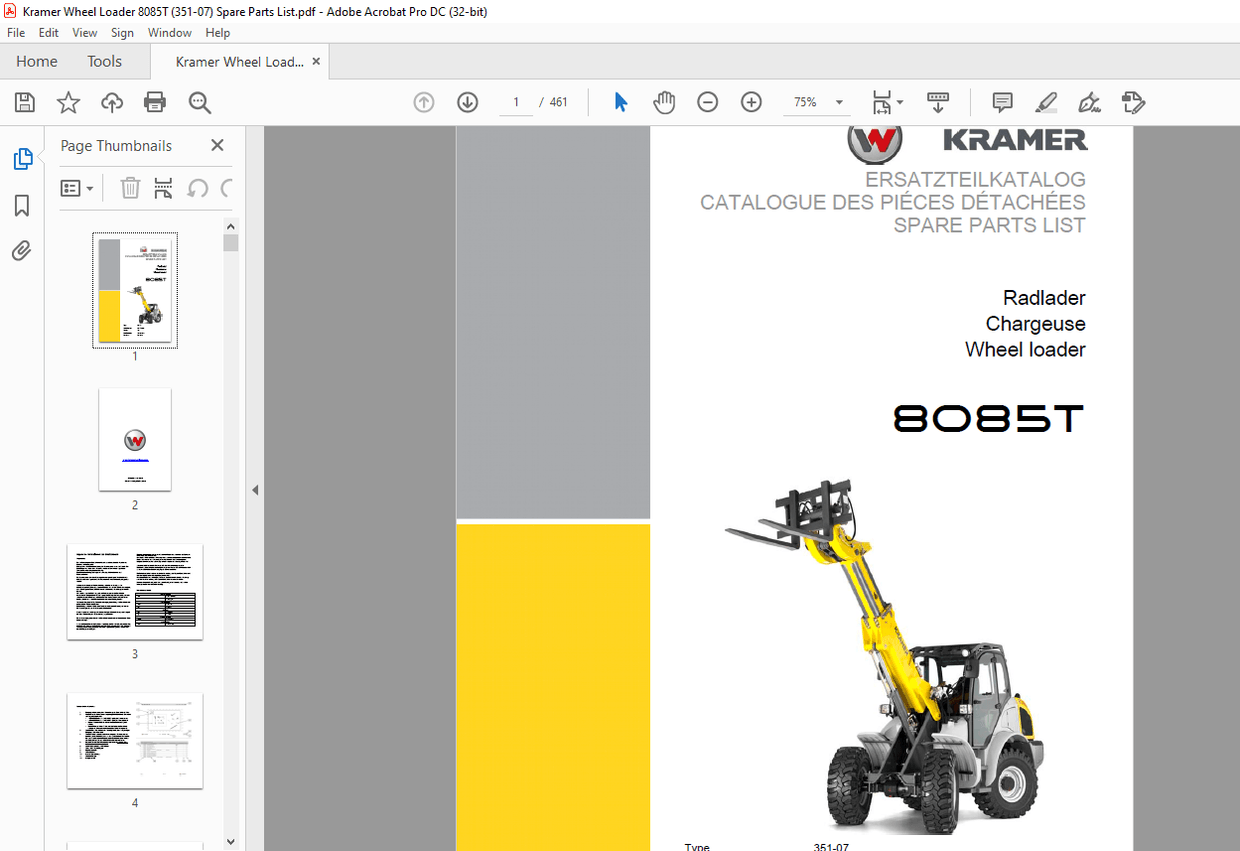Switch to the Tools tab
This screenshot has width=1240, height=851.
(104, 61)
